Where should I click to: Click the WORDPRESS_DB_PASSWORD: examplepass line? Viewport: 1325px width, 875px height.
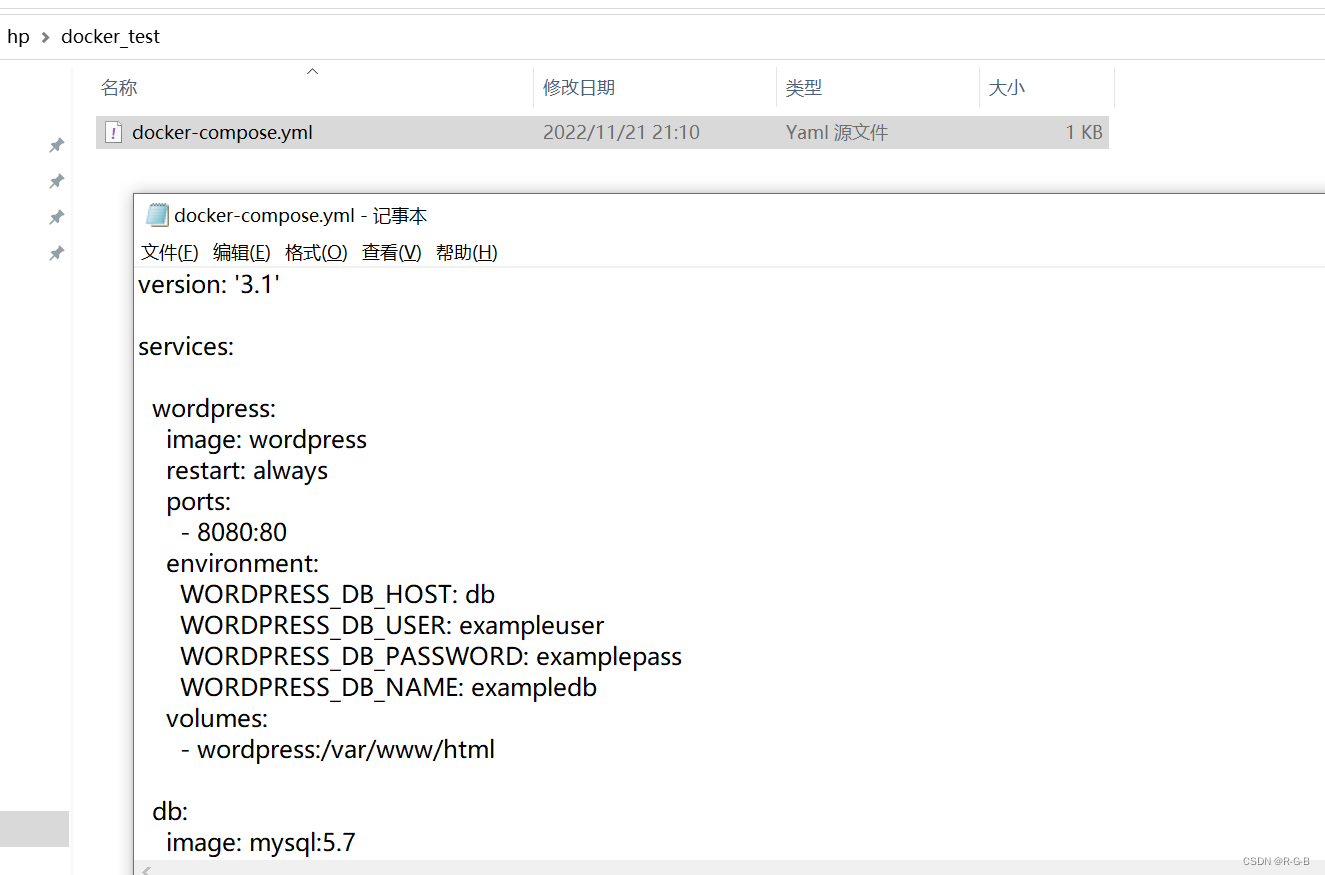pos(431,657)
